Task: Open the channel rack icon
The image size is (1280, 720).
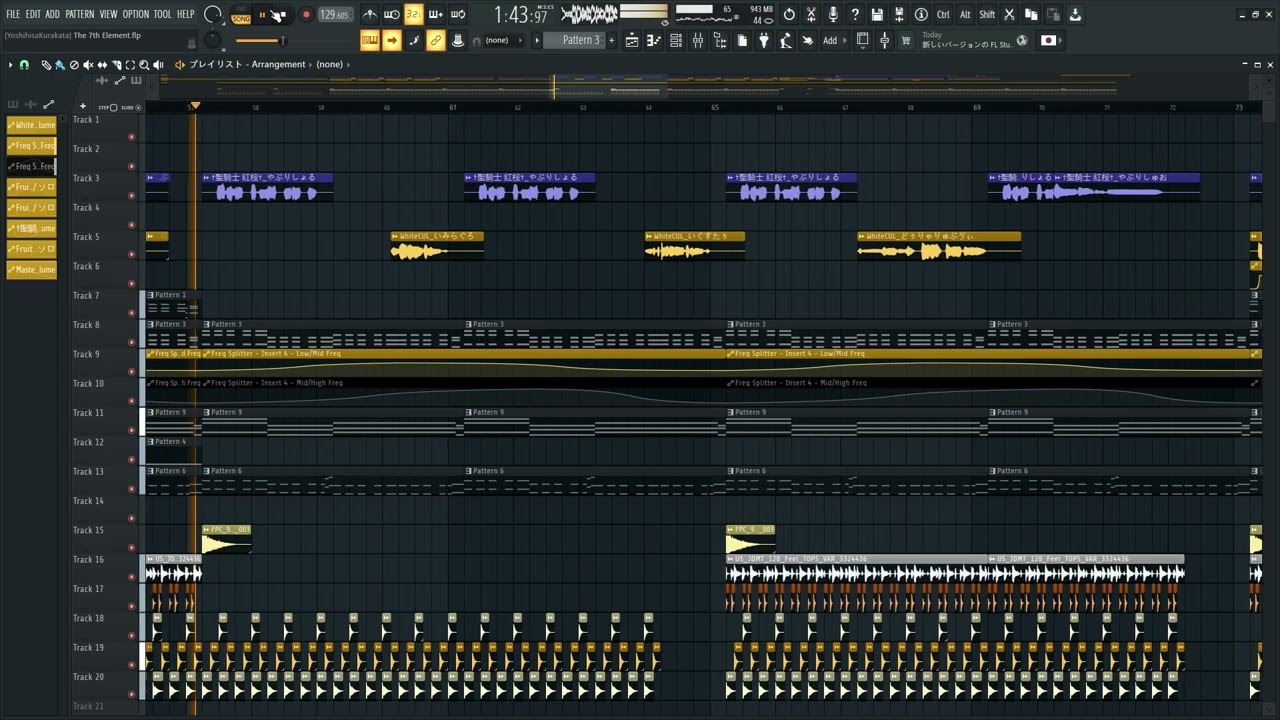Action: click(x=676, y=40)
